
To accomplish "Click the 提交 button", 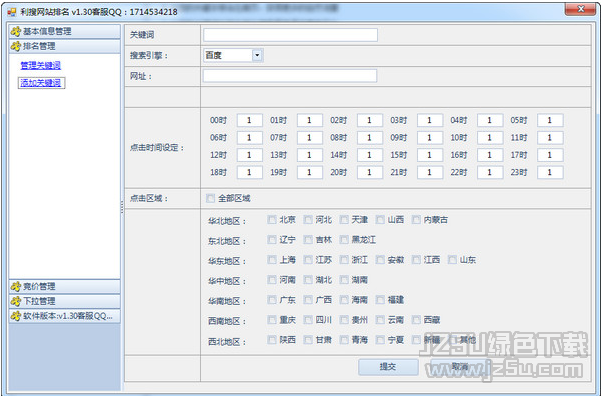I will [388, 367].
